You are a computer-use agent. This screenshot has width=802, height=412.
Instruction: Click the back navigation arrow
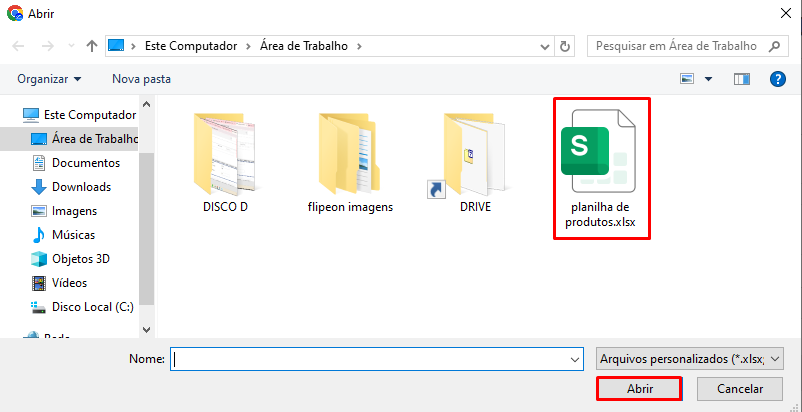pyautogui.click(x=18, y=46)
